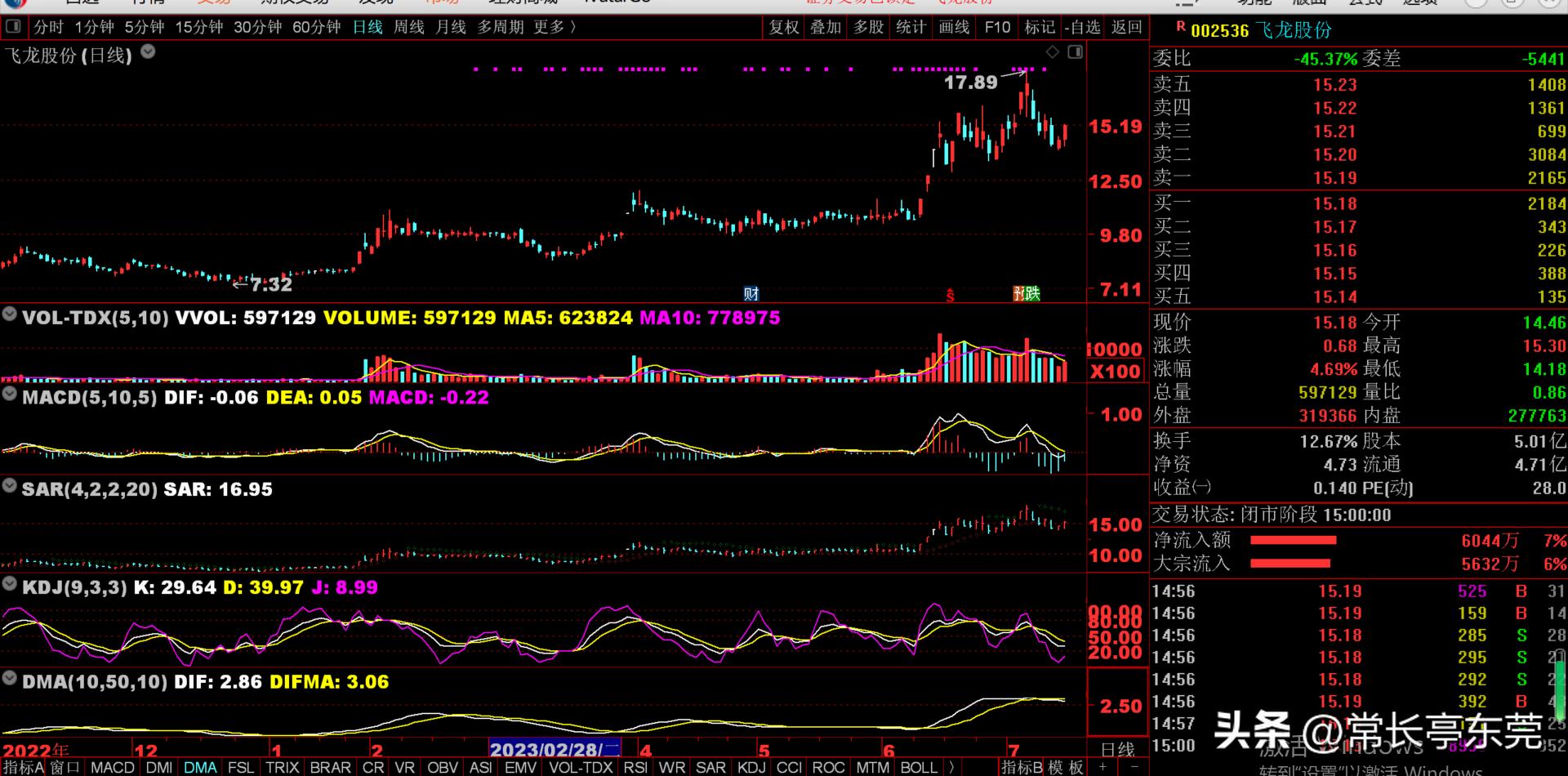This screenshot has height=776, width=1568.
Task: Switch indicator to BOLL tab
Action: (919, 767)
